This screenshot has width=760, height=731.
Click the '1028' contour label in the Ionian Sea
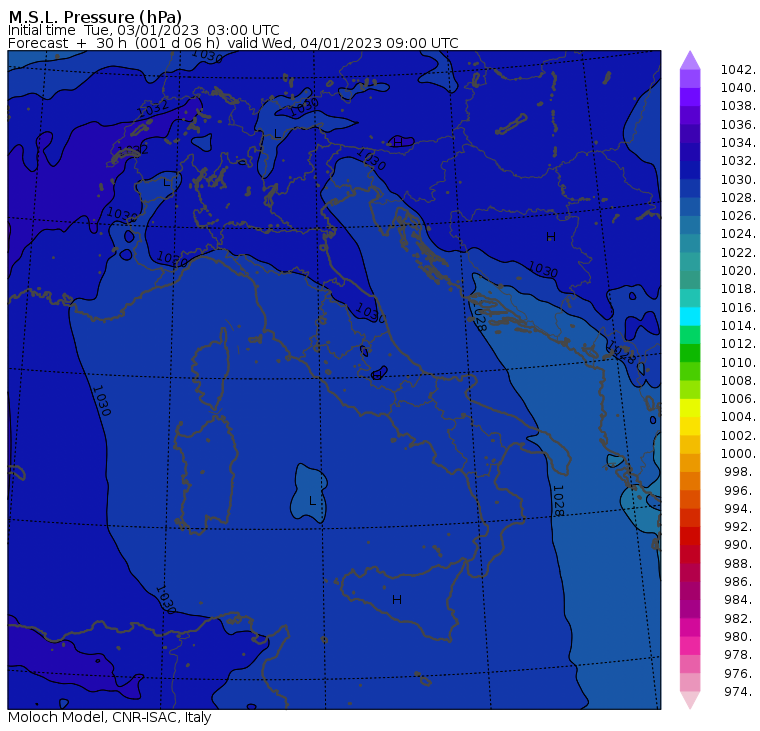click(x=558, y=500)
